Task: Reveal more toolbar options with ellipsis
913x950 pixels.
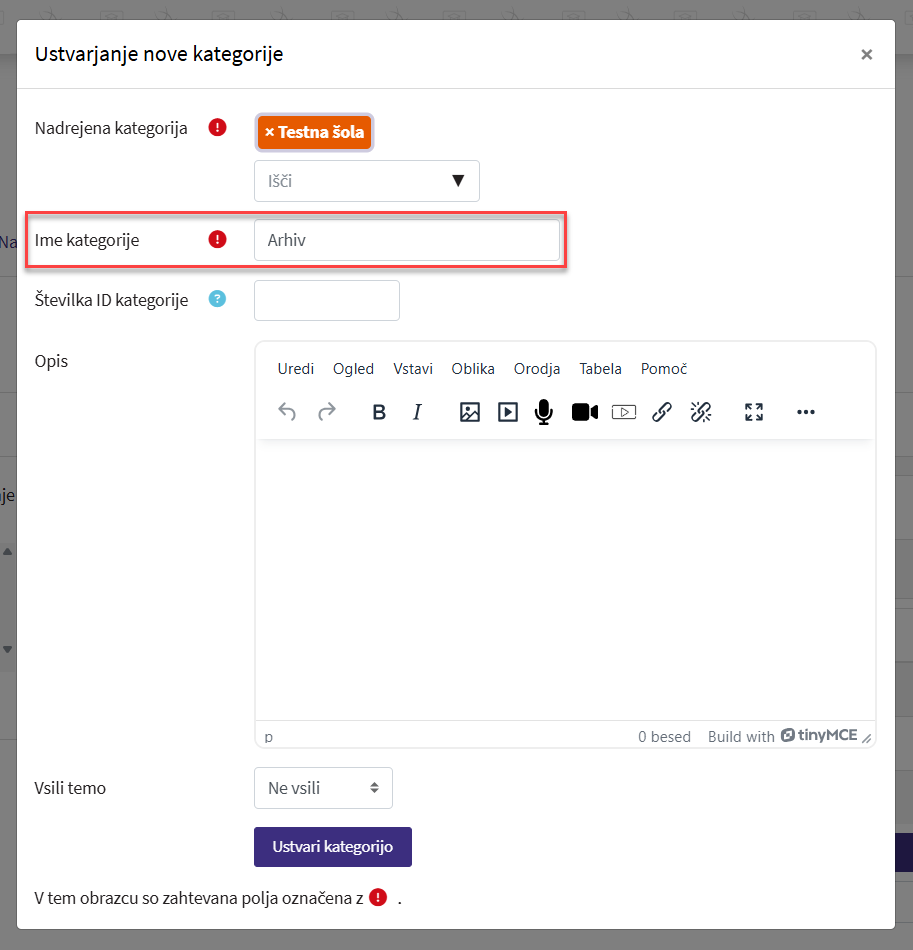Action: [x=806, y=412]
